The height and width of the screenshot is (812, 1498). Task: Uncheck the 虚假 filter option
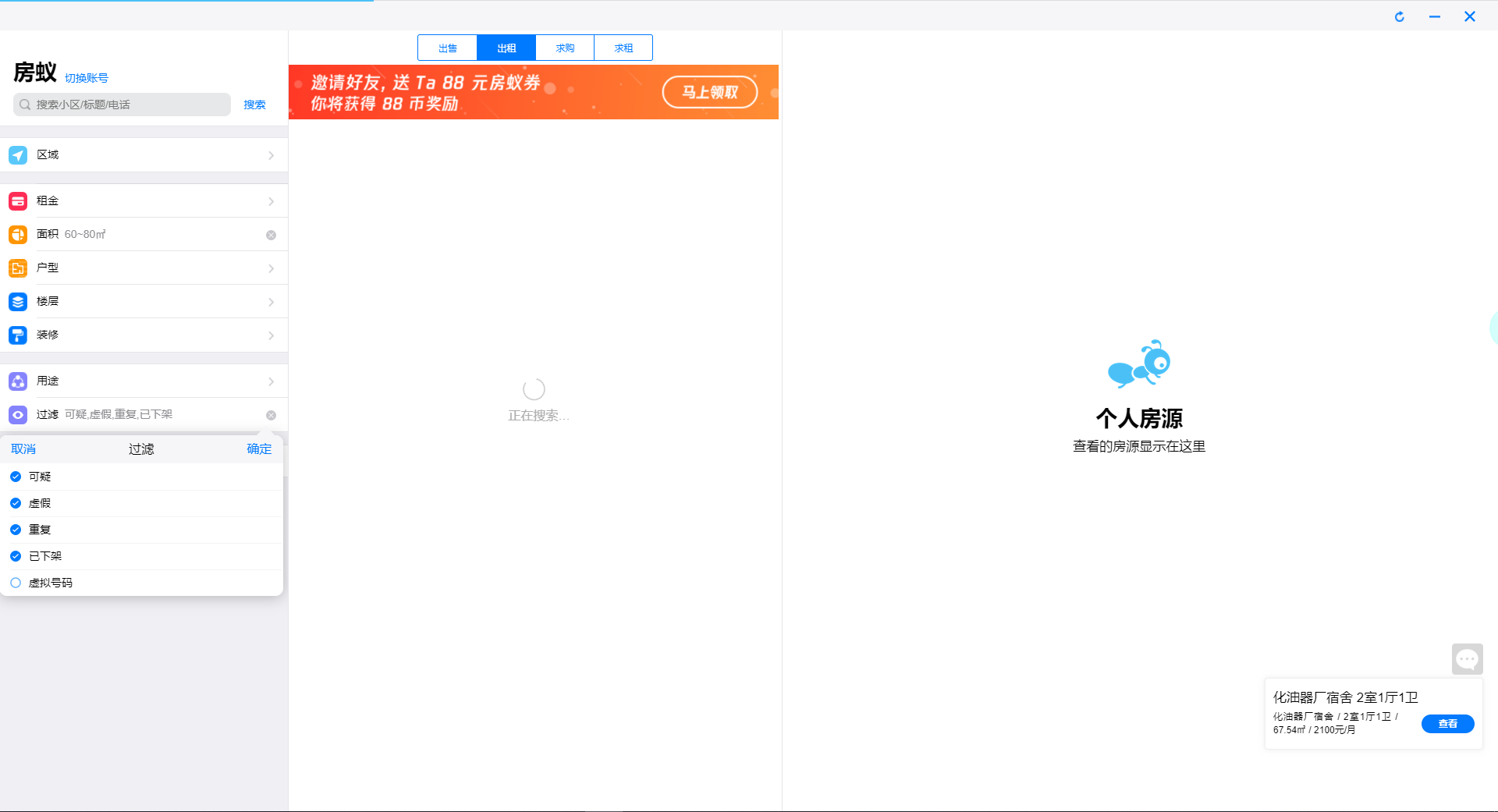click(16, 503)
